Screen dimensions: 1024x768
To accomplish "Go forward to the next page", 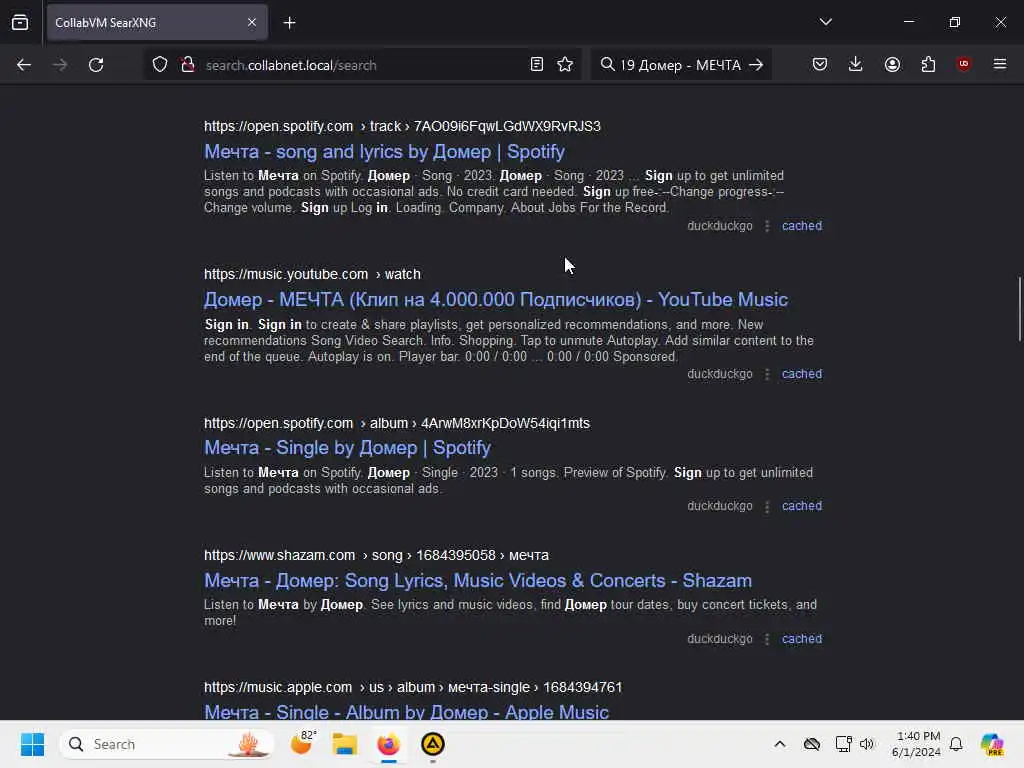I will tap(59, 65).
